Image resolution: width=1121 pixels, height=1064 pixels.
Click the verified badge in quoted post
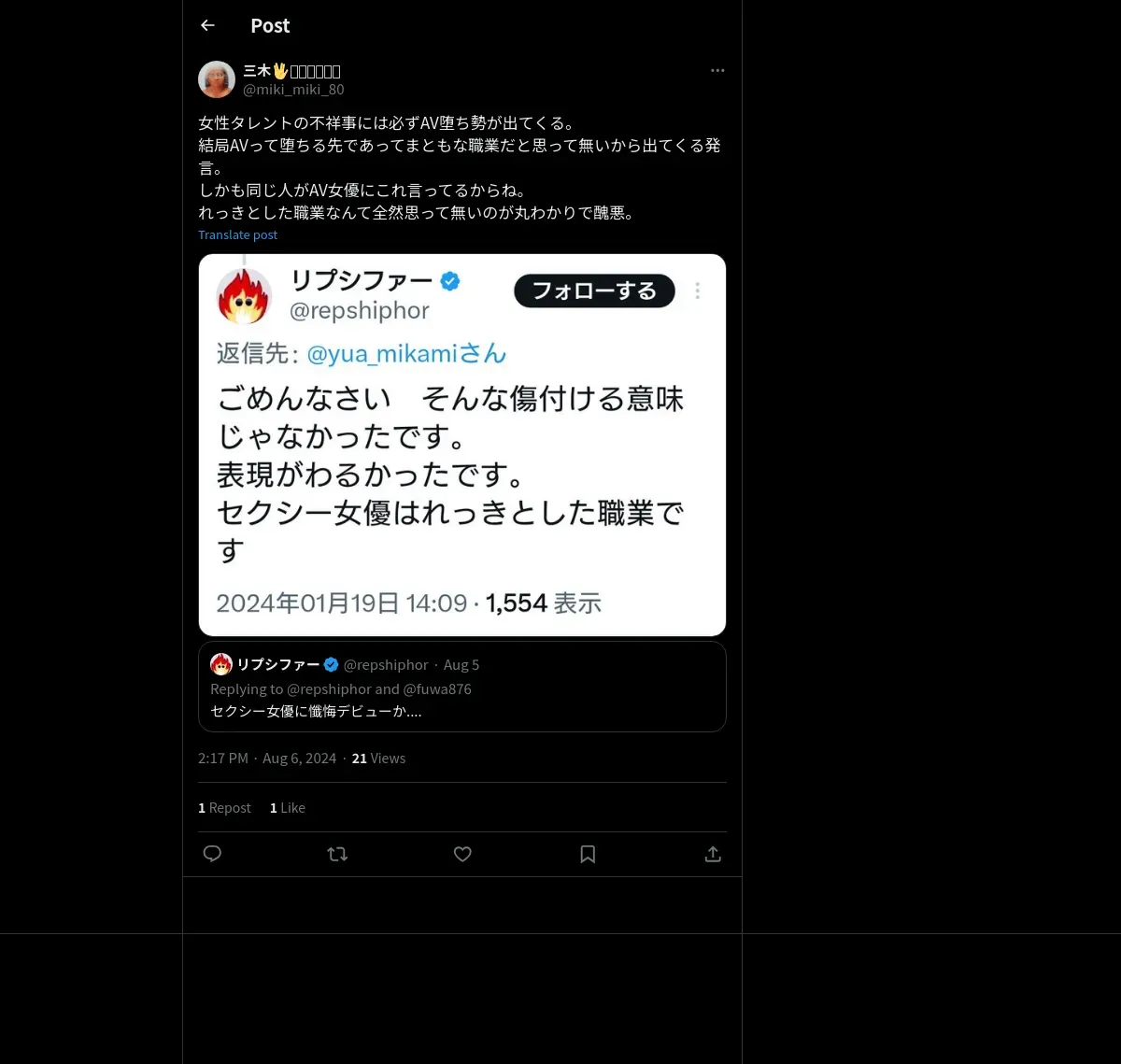point(331,665)
